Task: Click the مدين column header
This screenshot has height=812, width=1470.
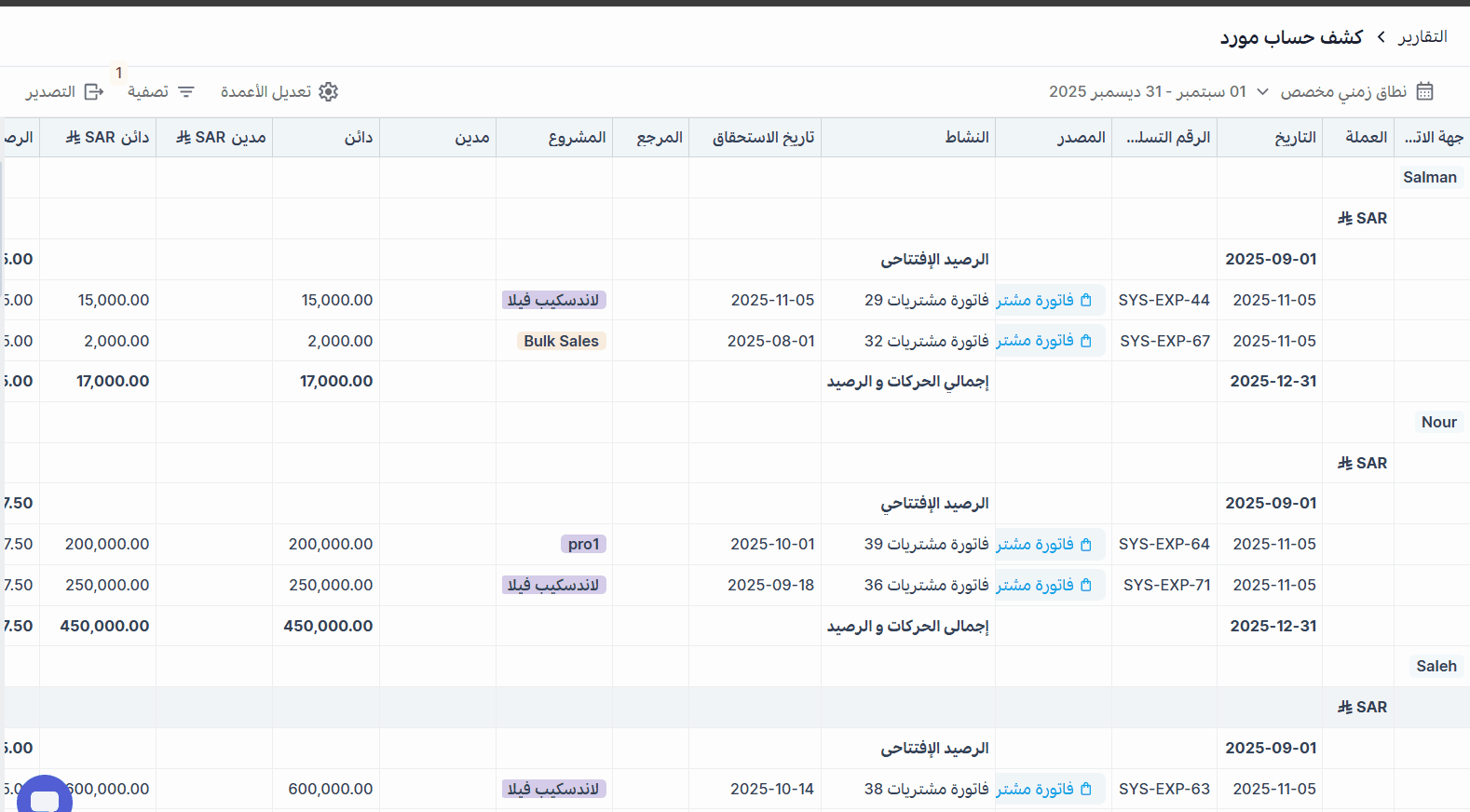Action: pos(438,138)
